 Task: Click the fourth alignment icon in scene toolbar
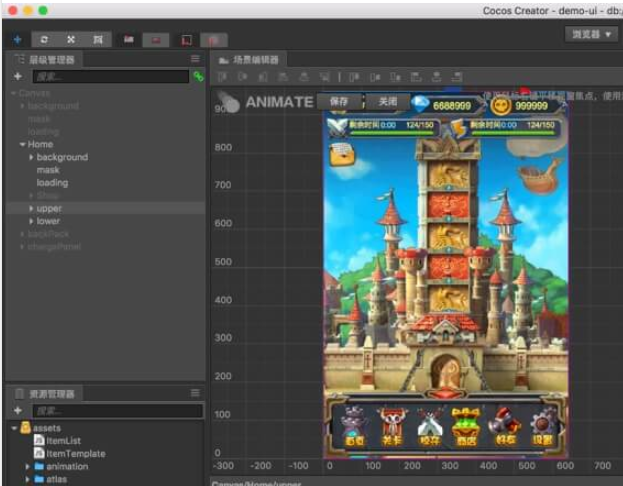click(283, 77)
